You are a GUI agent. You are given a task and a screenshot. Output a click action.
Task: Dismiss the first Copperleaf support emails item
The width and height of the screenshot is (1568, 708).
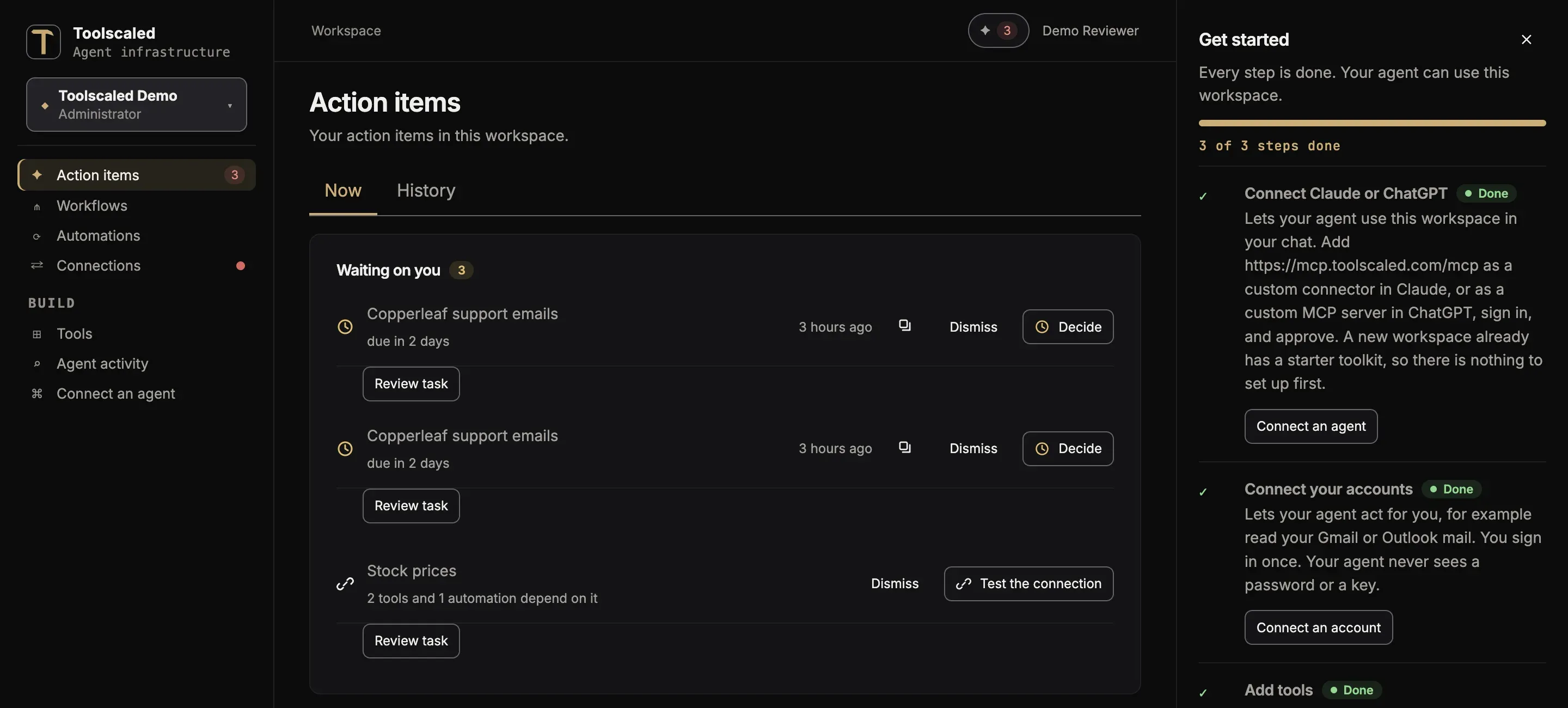point(973,327)
